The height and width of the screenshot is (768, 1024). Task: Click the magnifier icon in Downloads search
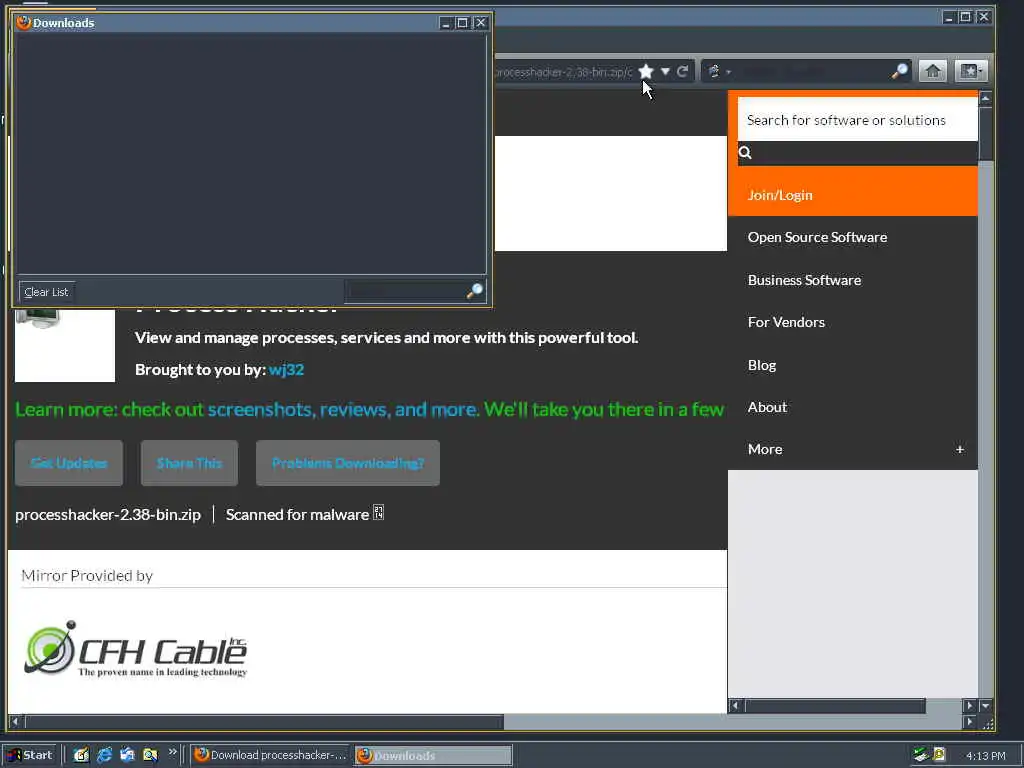[x=475, y=291]
